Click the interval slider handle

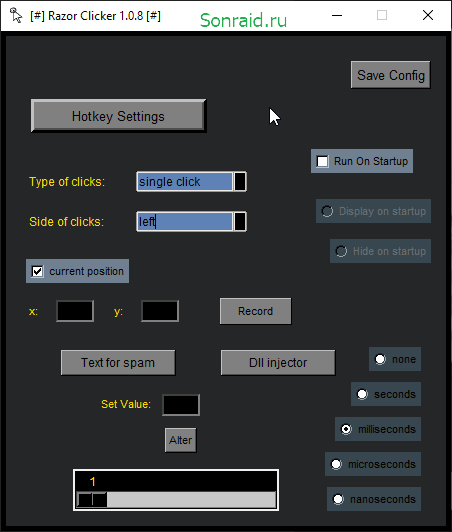[92, 500]
